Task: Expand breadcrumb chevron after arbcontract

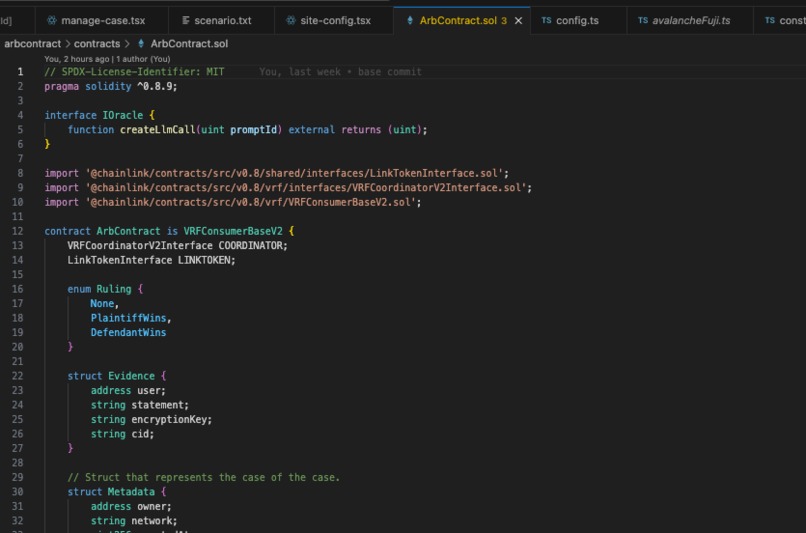Action: (67, 44)
